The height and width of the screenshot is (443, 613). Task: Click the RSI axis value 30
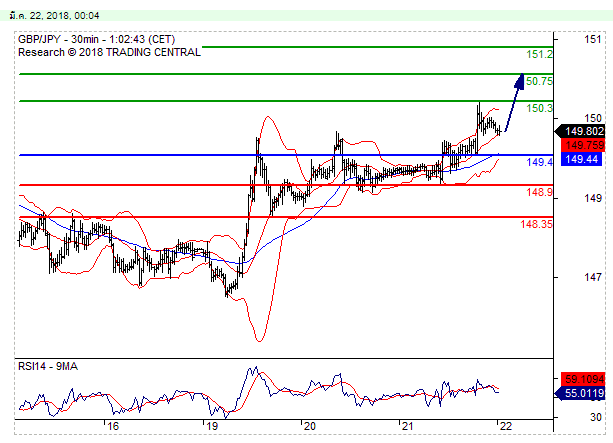point(596,417)
